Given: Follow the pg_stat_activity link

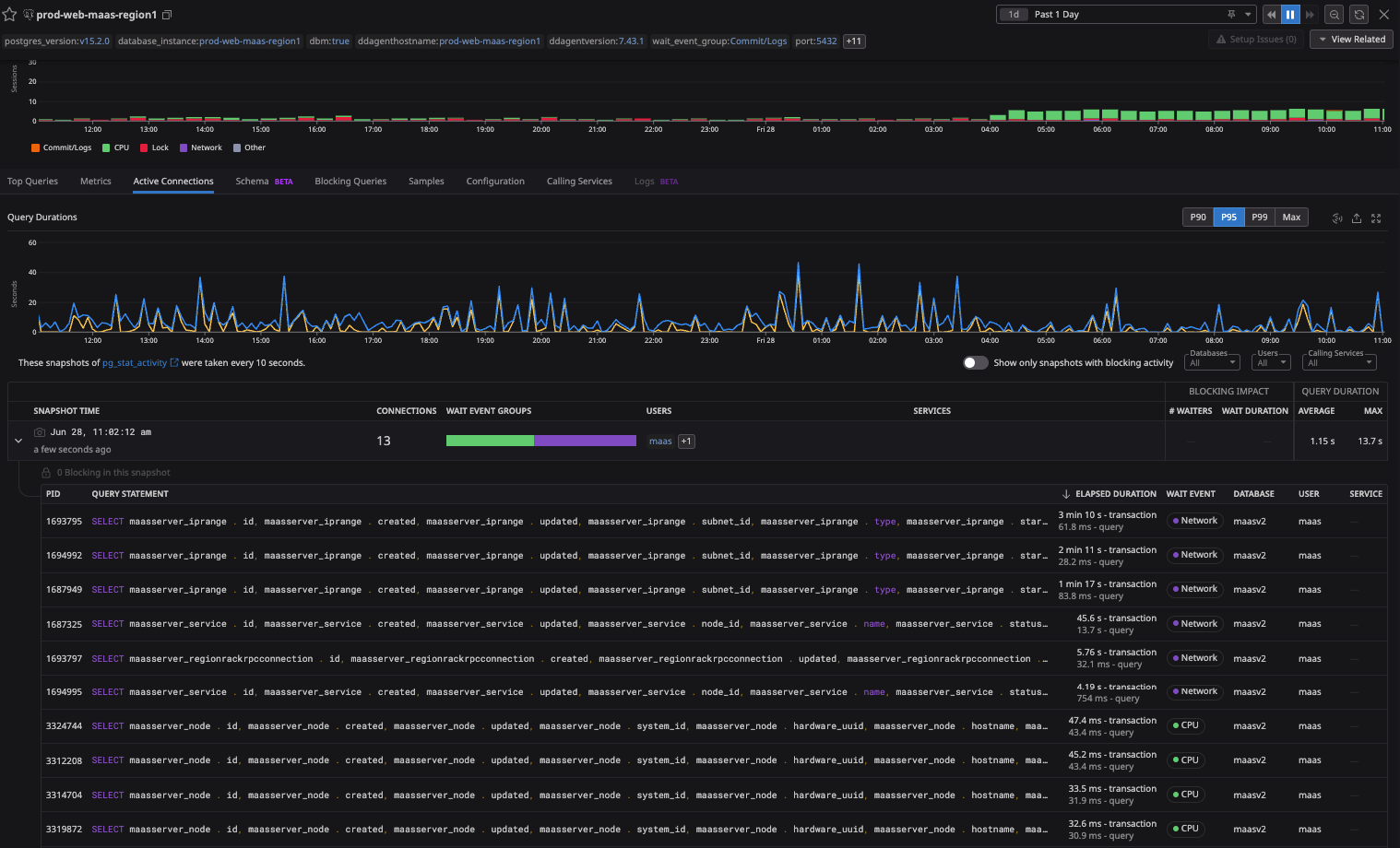Looking at the screenshot, I should click(x=135, y=363).
